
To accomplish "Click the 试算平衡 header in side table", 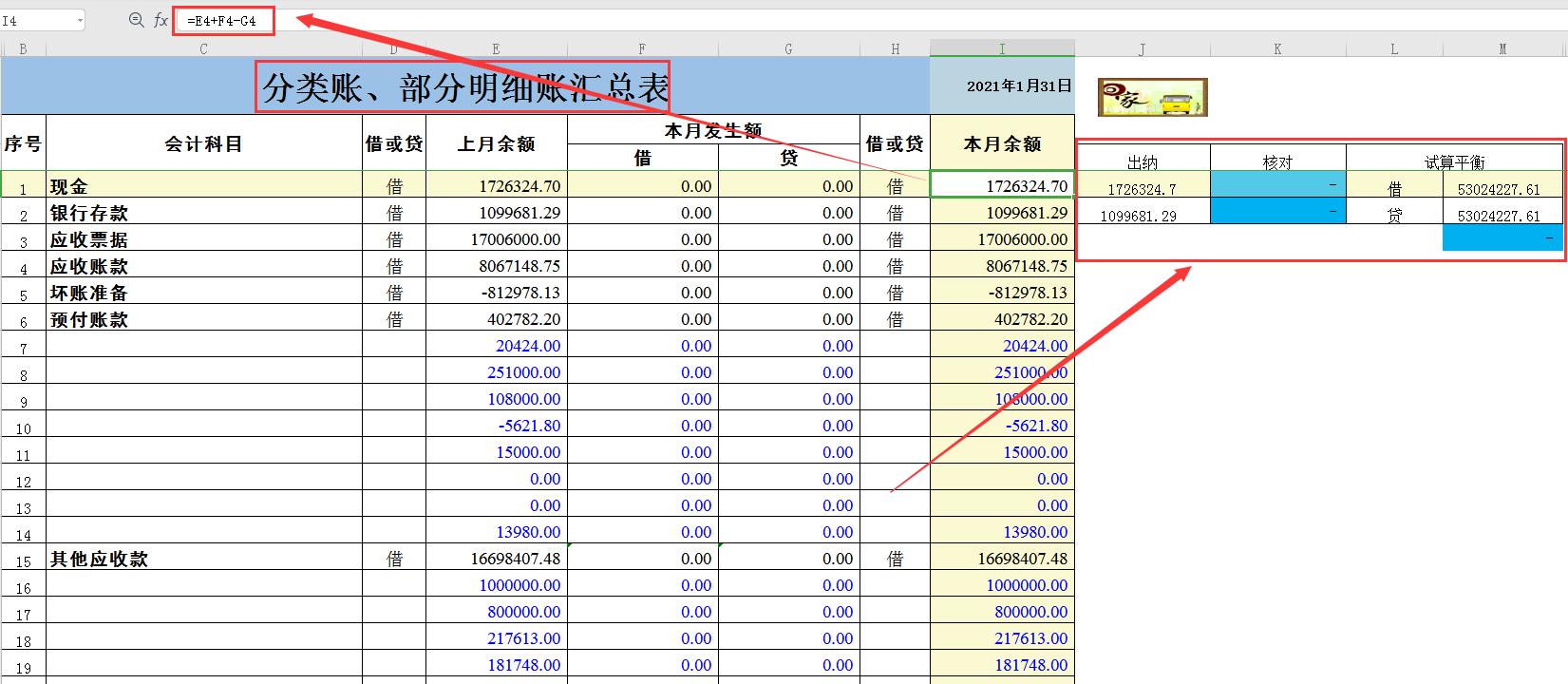I will pos(1454,160).
